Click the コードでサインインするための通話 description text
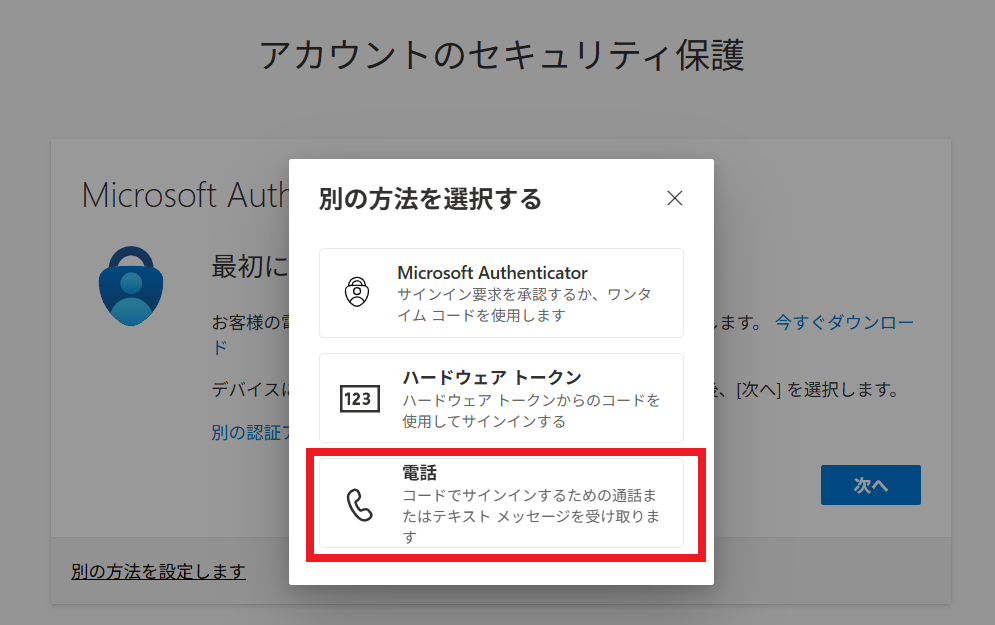Screen dimensions: 995x625 coord(531,516)
